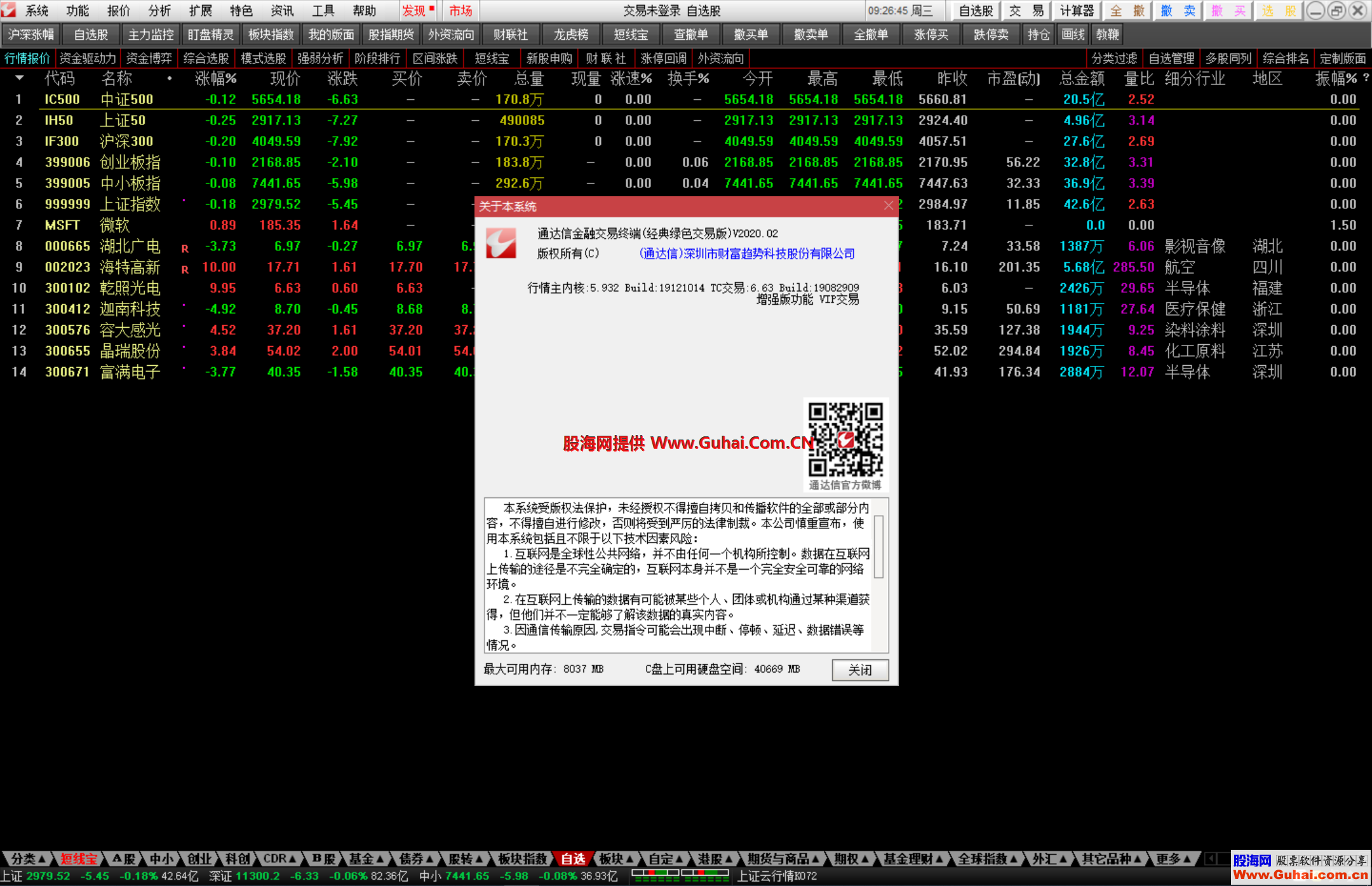Click the pink 撤买 button
The width and height of the screenshot is (1372, 886).
[x=1228, y=11]
